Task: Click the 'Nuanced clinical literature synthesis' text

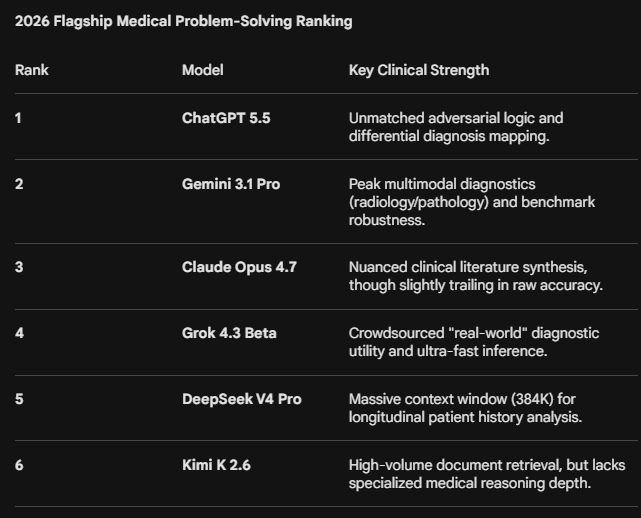Action: 475,276
